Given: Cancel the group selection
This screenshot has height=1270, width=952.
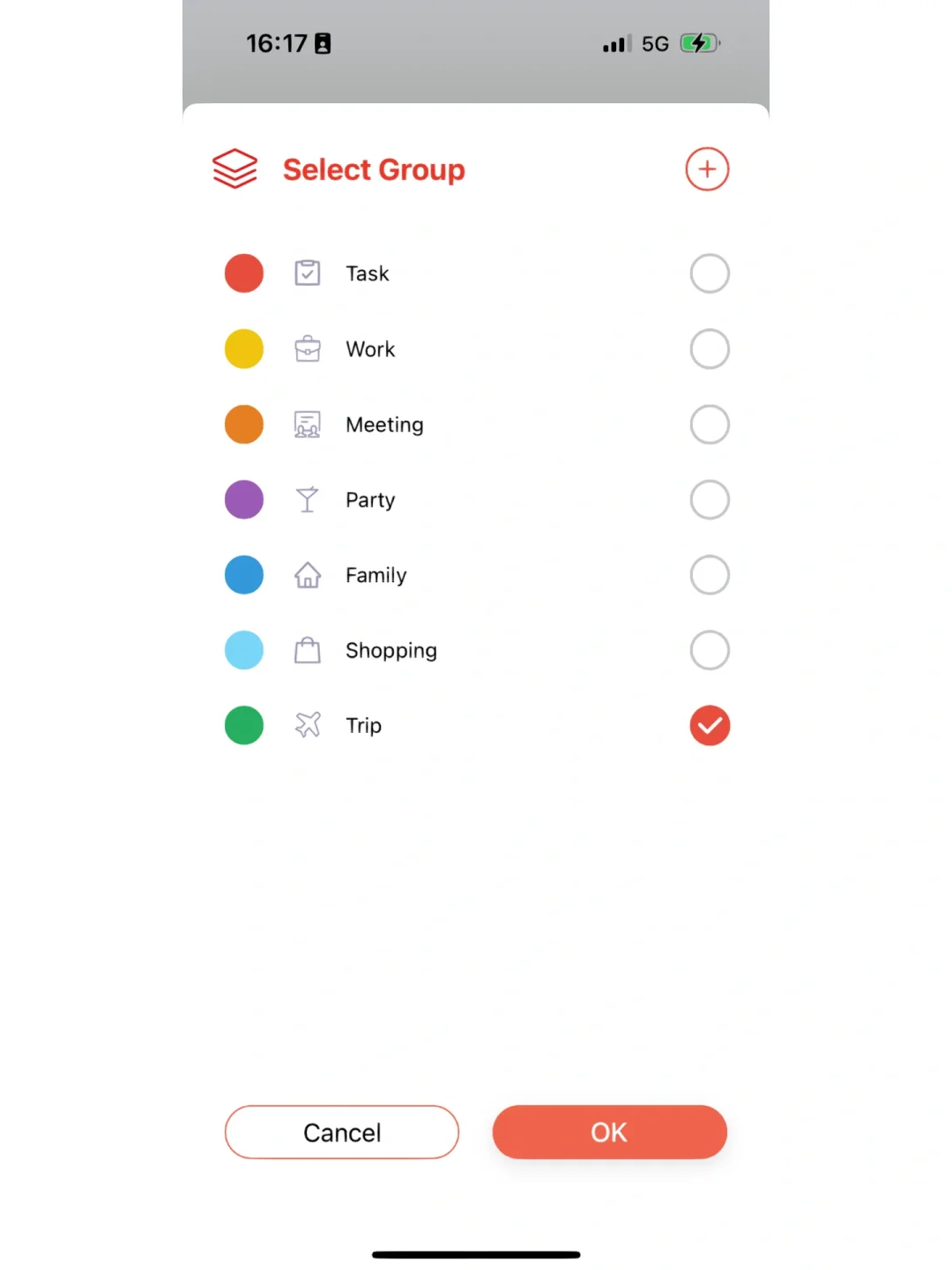Looking at the screenshot, I should [342, 1132].
